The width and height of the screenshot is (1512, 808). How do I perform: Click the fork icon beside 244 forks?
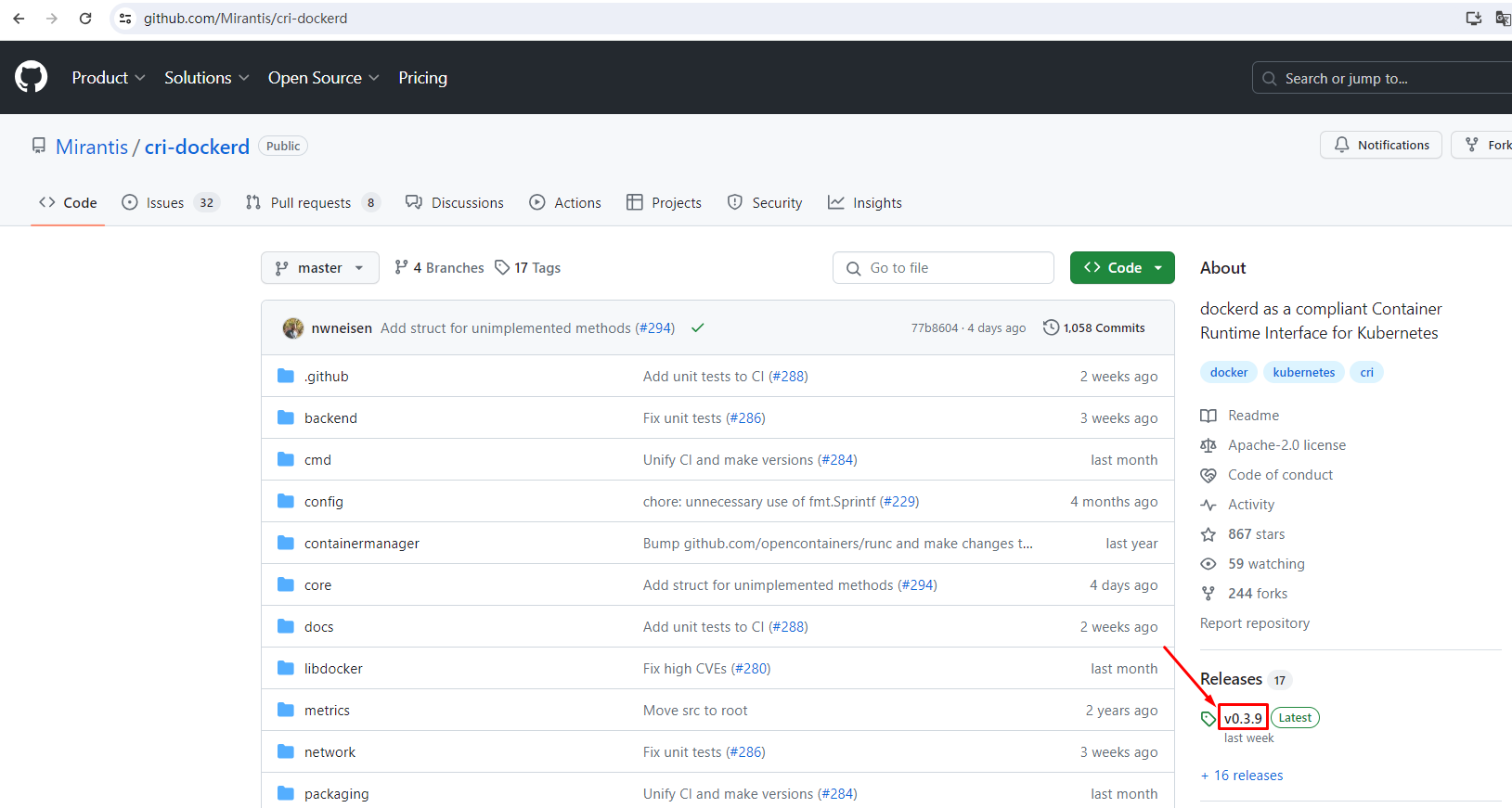pyautogui.click(x=1208, y=594)
